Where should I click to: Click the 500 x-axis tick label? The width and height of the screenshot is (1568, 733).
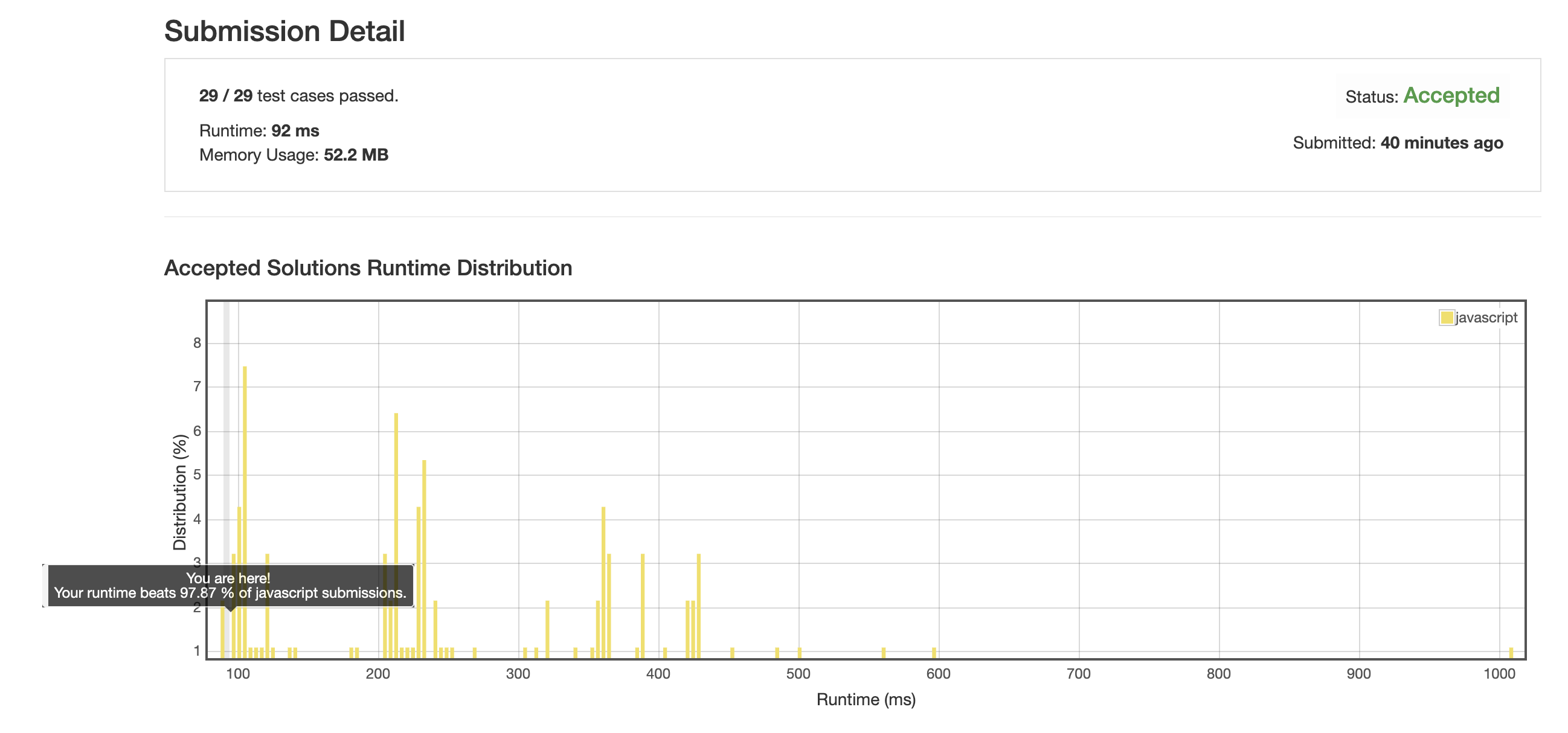pos(798,674)
